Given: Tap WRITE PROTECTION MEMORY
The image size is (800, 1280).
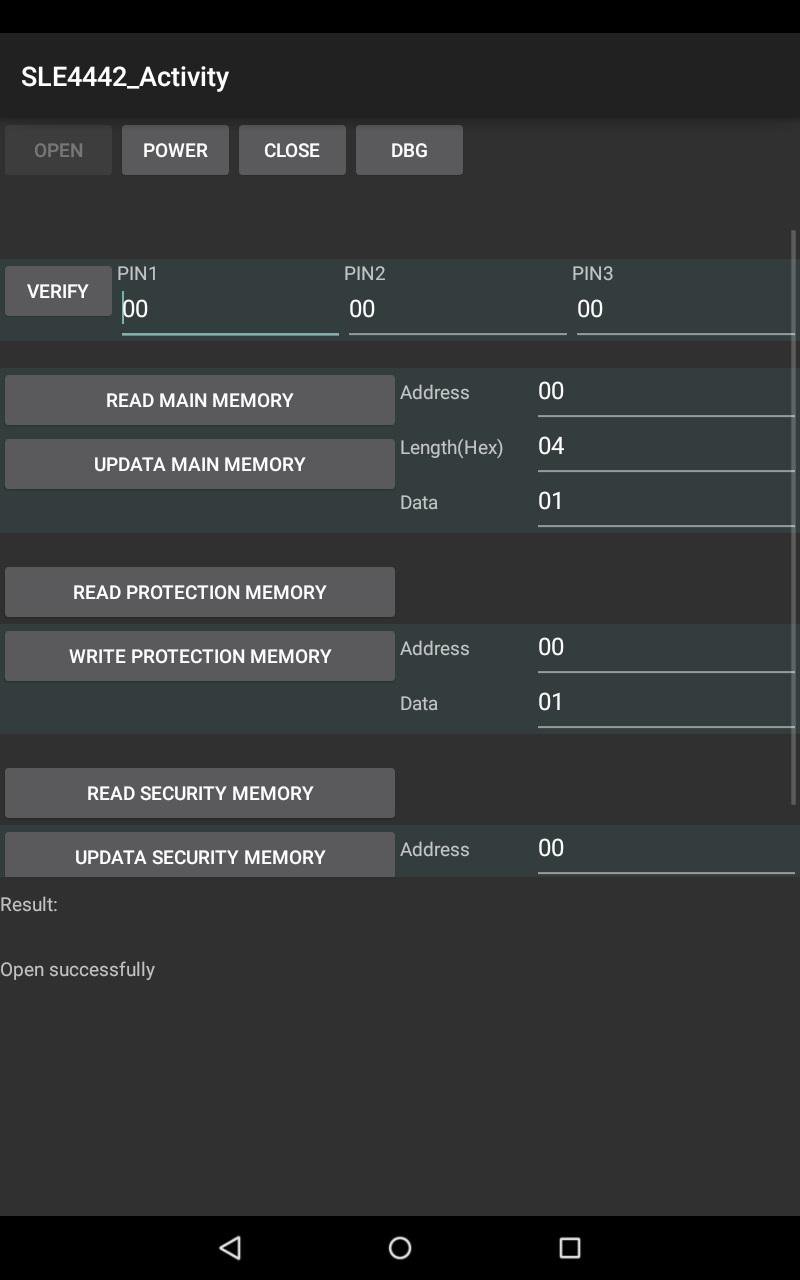Looking at the screenshot, I should point(199,655).
